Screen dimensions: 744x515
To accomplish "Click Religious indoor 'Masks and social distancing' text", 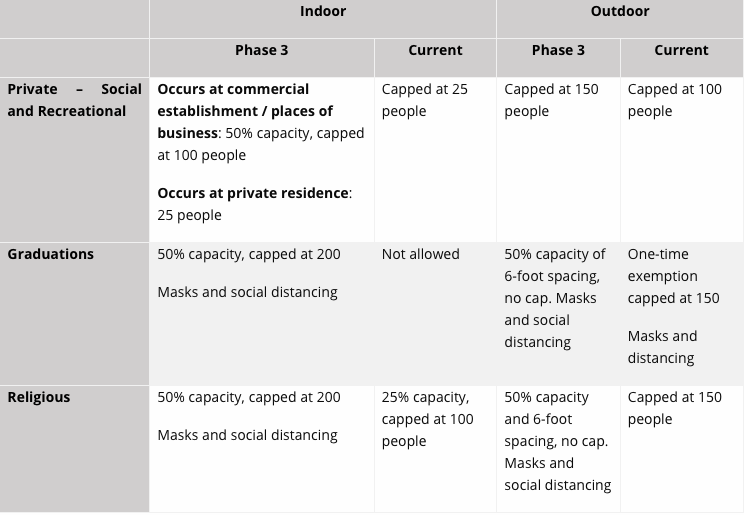I will 247,435.
